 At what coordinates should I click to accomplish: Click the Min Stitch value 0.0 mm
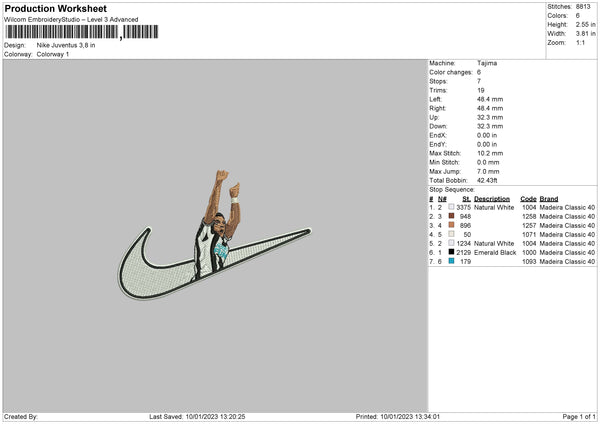488,162
